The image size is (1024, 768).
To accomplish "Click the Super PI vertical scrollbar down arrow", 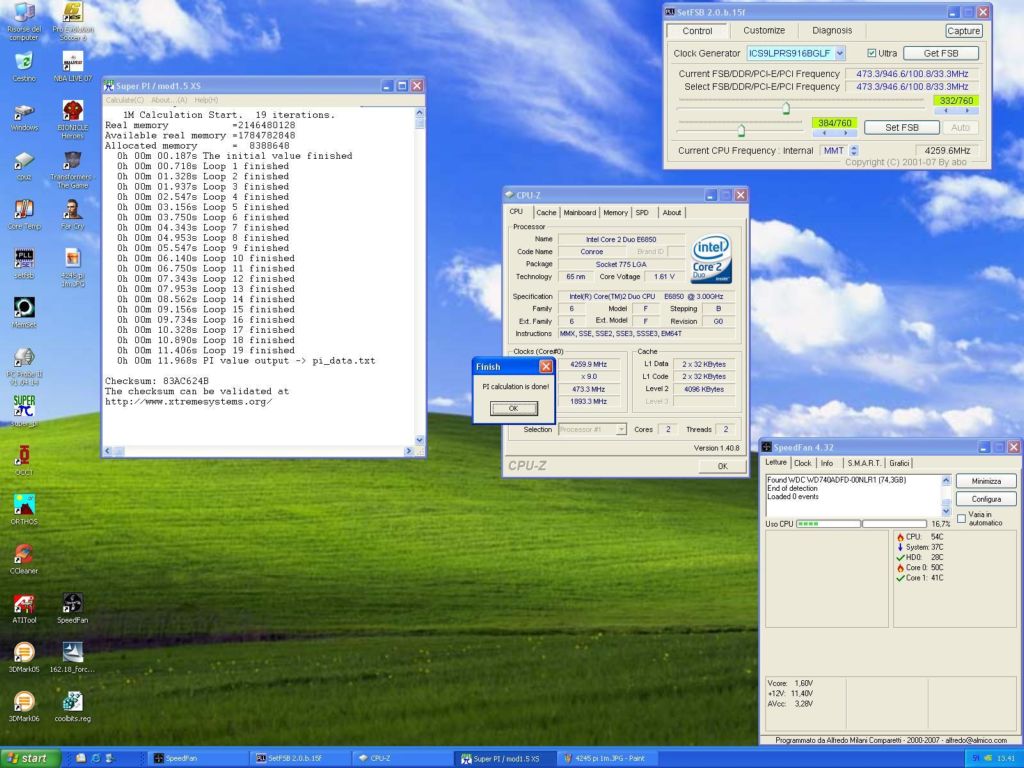I will 419,440.
